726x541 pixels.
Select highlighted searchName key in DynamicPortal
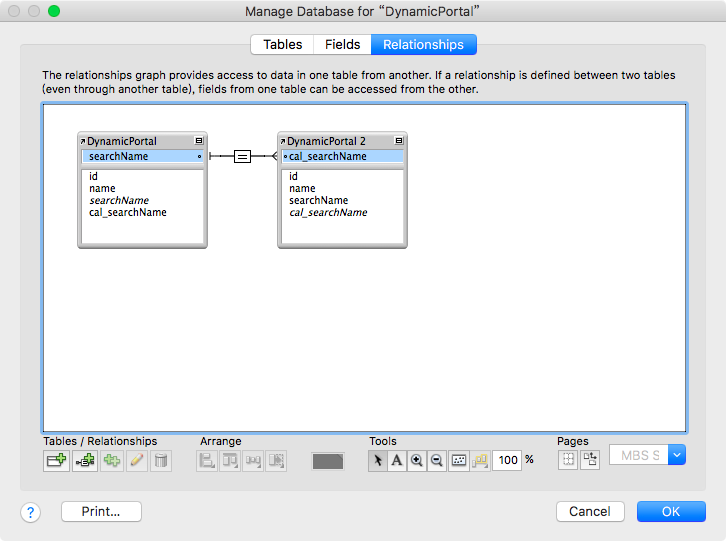click(x=143, y=157)
